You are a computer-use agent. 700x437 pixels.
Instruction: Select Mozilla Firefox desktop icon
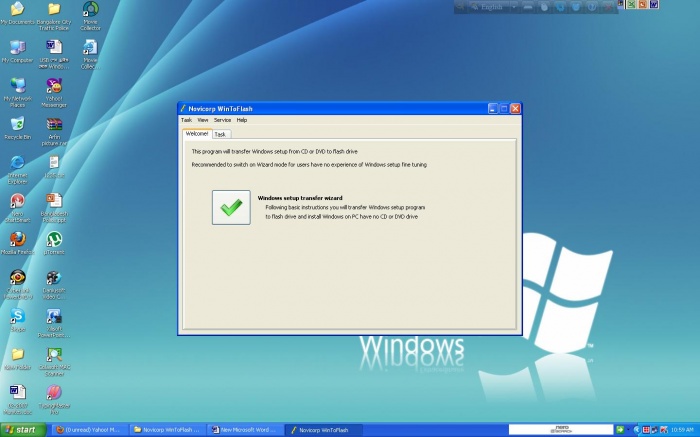pos(17,243)
